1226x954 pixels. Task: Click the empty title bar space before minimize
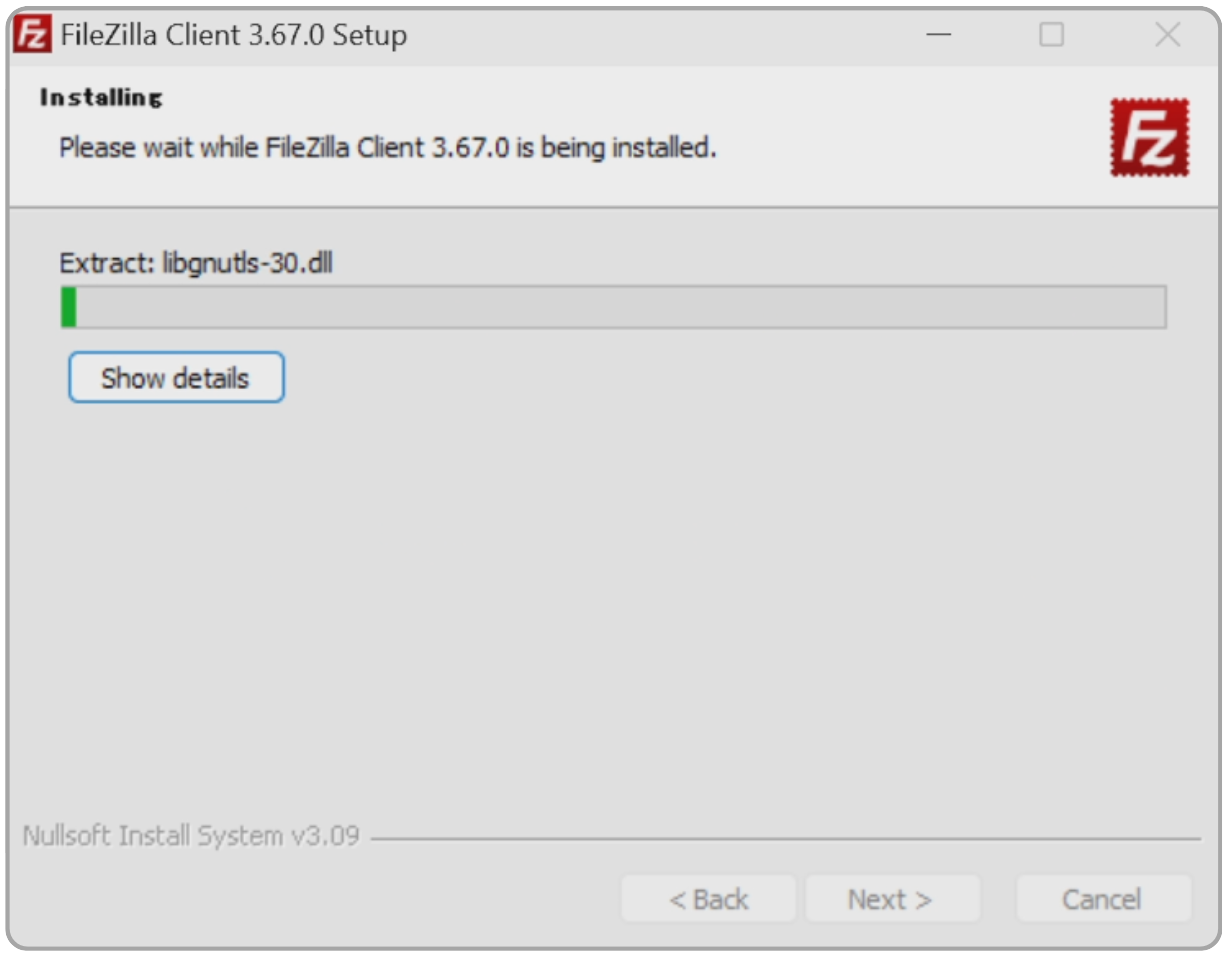tap(660, 36)
